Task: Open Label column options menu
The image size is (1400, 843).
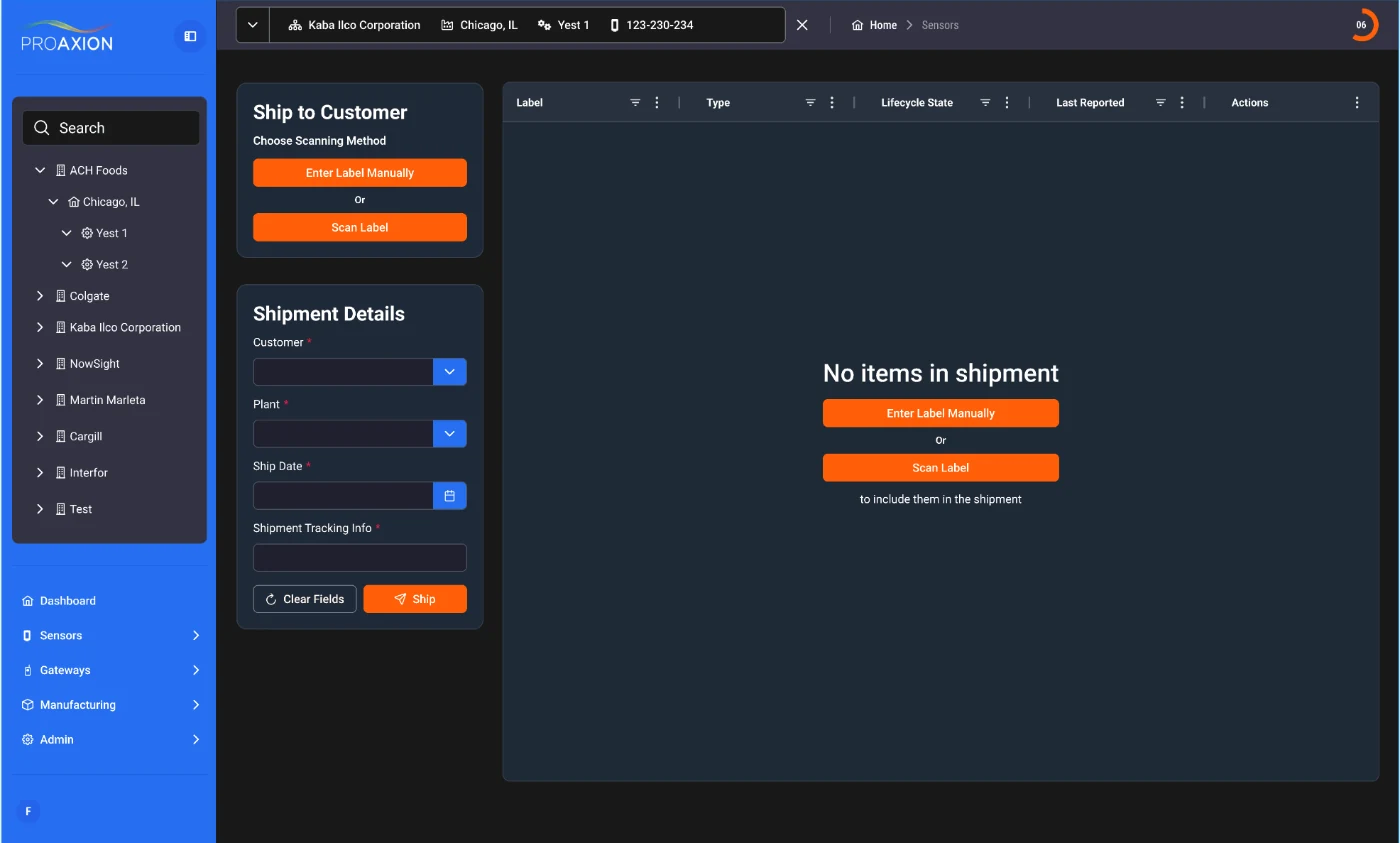Action: click(657, 103)
